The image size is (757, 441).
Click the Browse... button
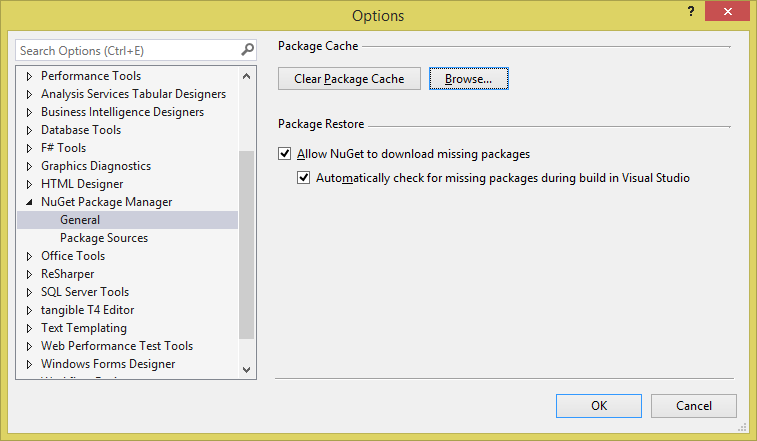coord(468,78)
